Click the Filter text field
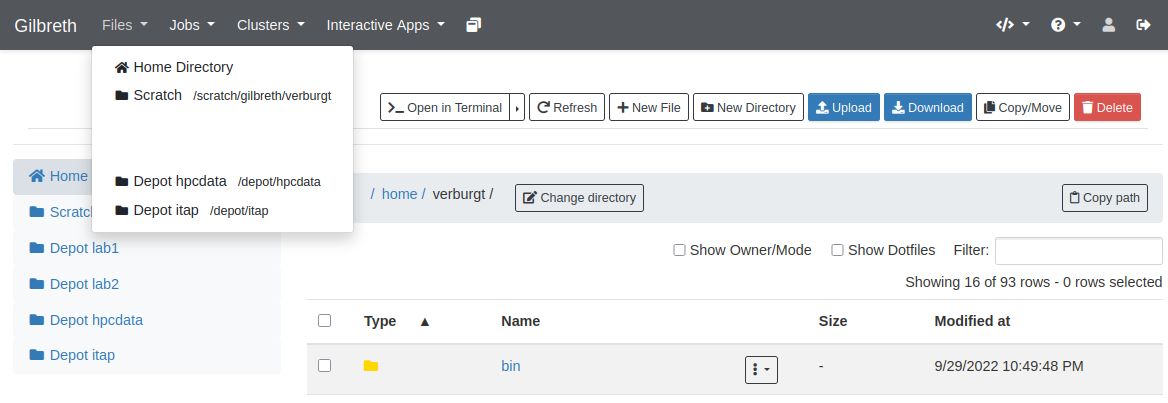 pyautogui.click(x=1078, y=251)
